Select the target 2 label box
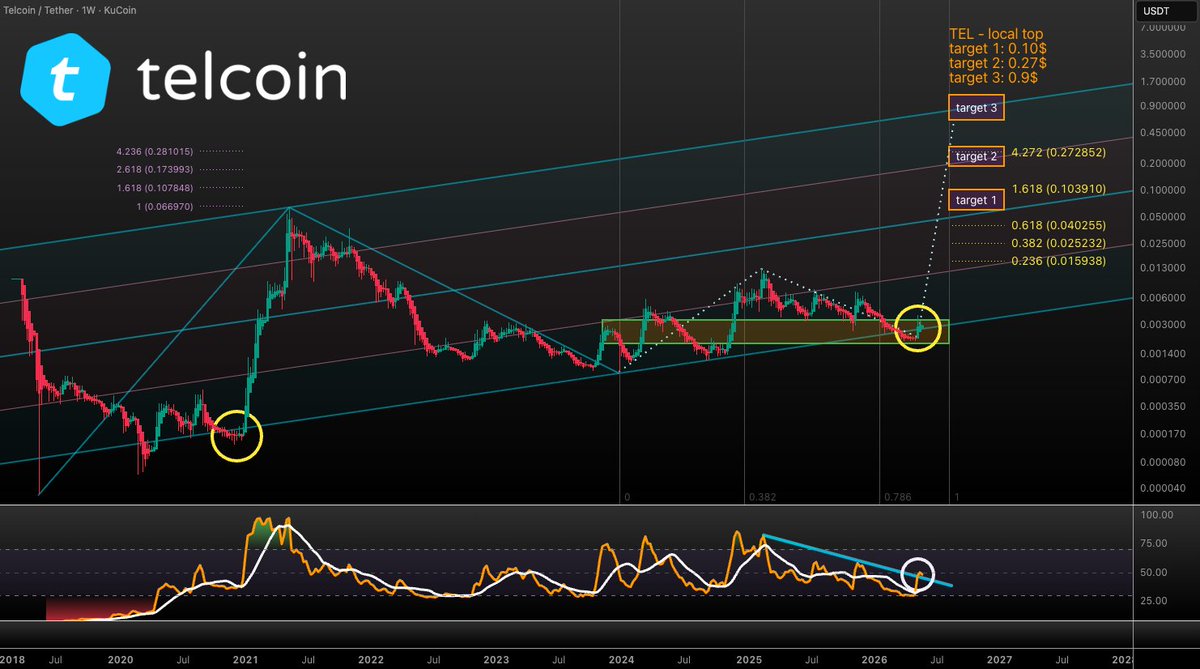Viewport: 1200px width, 669px height. click(x=975, y=156)
